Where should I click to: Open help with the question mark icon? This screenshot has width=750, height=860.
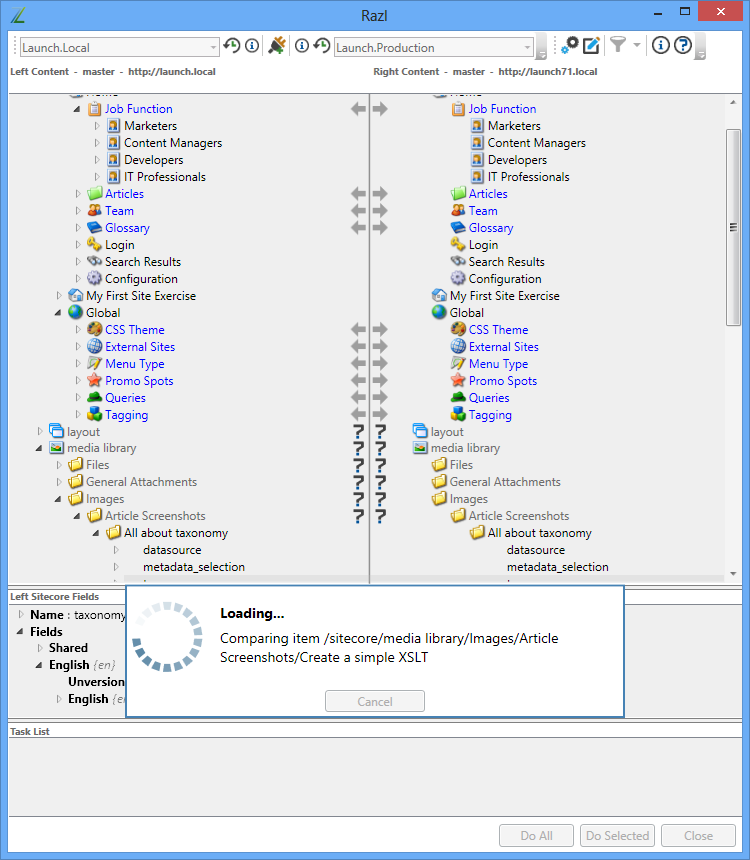683,46
